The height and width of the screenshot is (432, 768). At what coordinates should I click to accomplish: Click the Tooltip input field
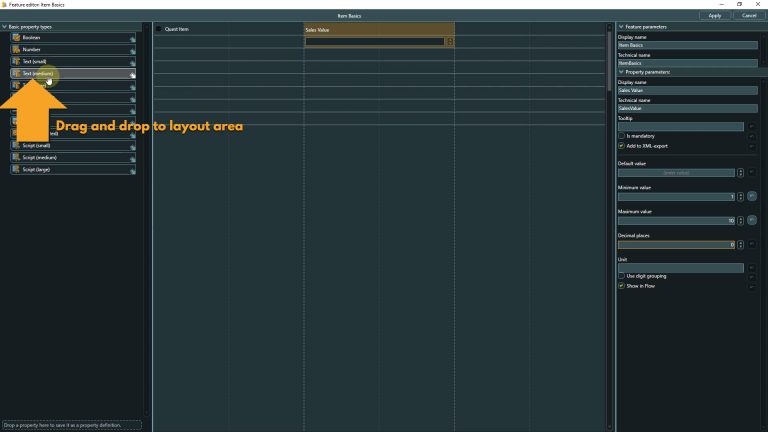click(x=680, y=127)
